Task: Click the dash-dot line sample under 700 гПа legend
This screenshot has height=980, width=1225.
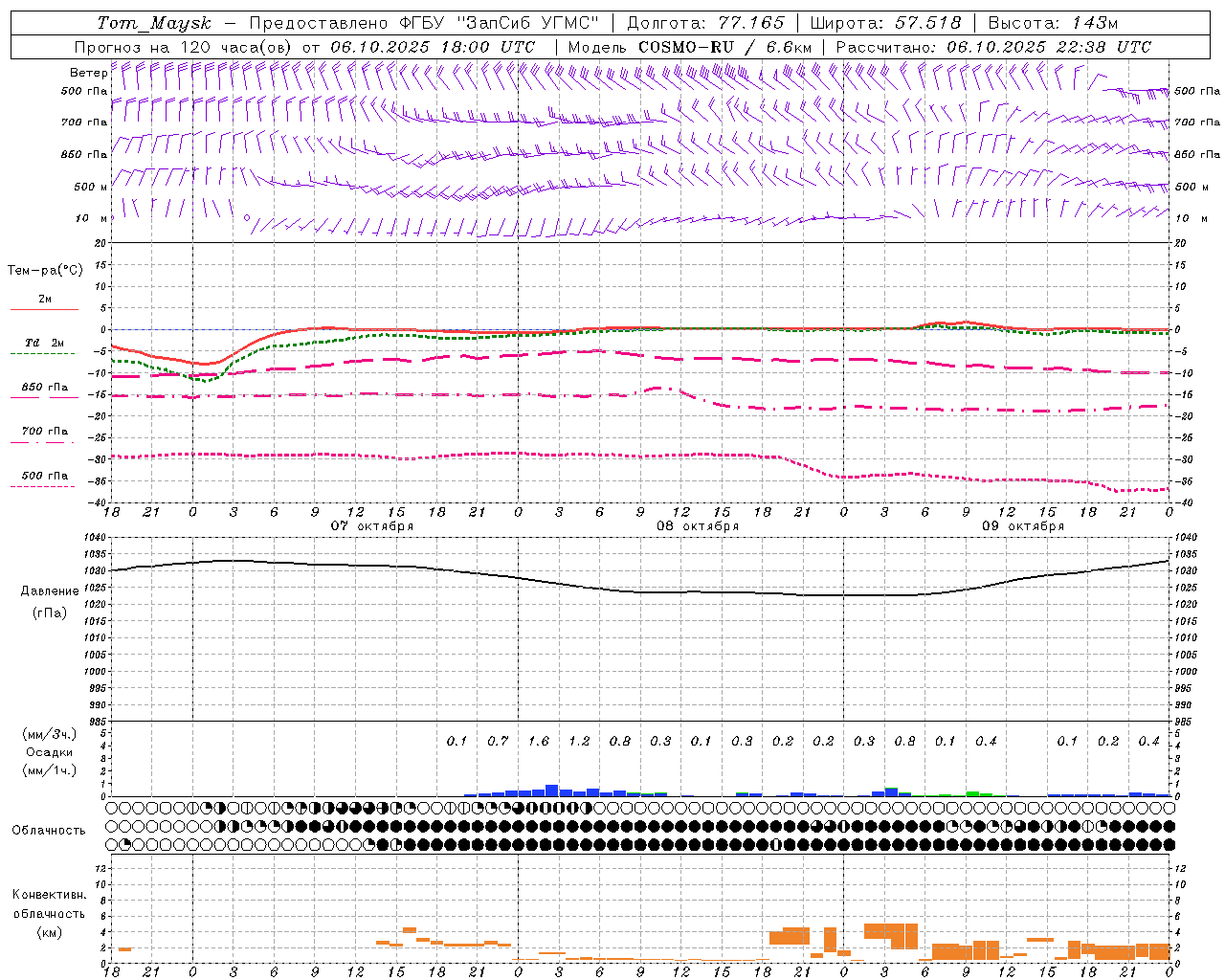Action: (x=43, y=442)
